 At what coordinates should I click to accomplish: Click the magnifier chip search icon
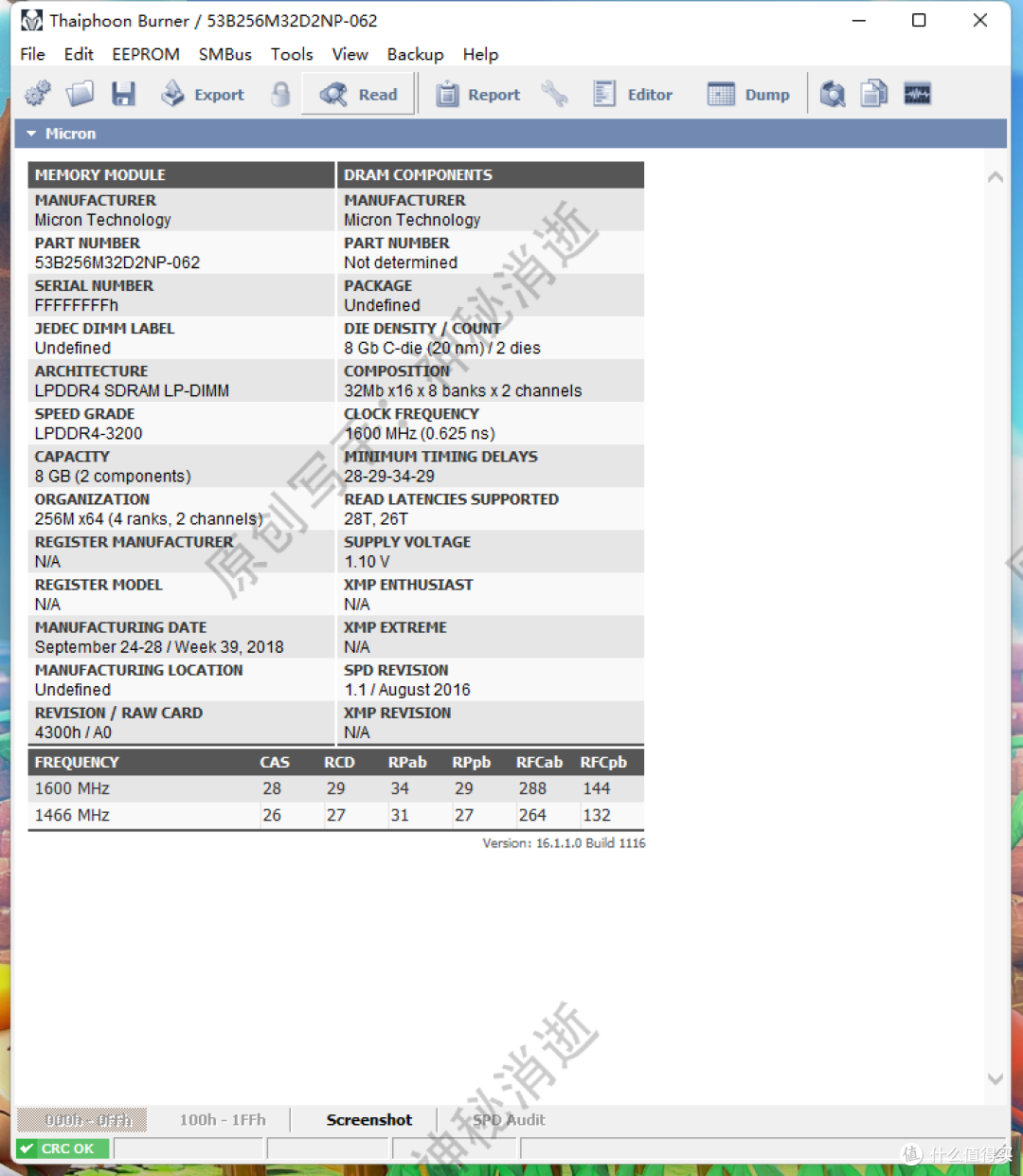coord(833,94)
